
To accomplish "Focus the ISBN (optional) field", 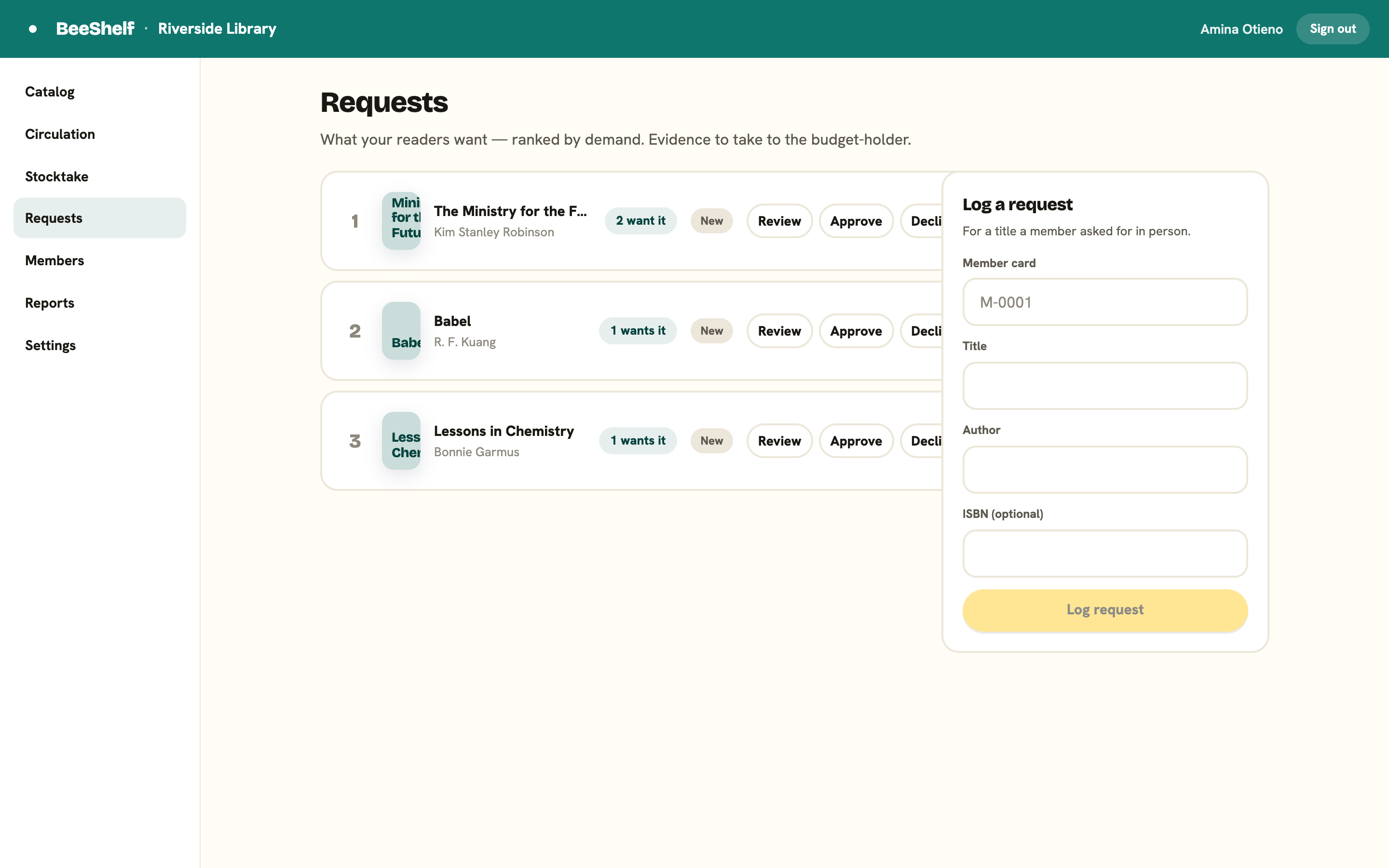I will [1105, 554].
